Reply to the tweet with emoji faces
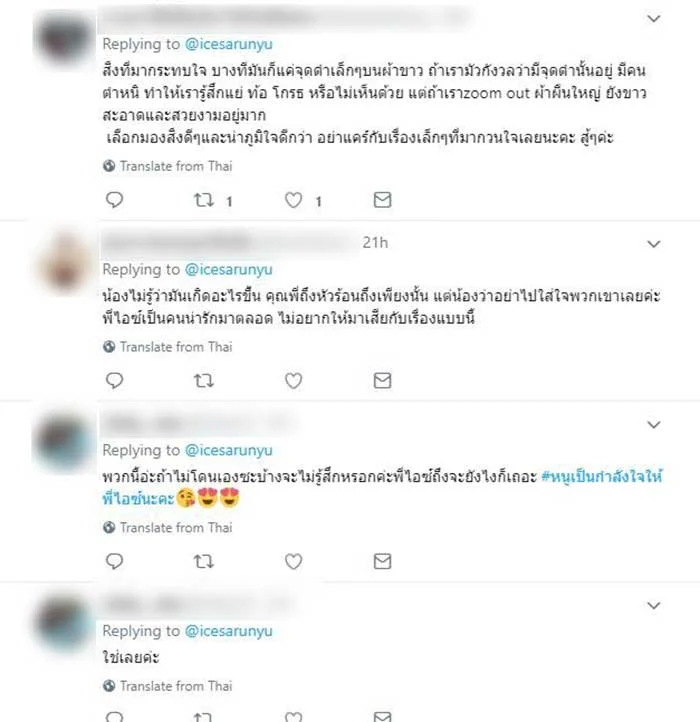Screen dimensions: 700x722 tap(114, 561)
